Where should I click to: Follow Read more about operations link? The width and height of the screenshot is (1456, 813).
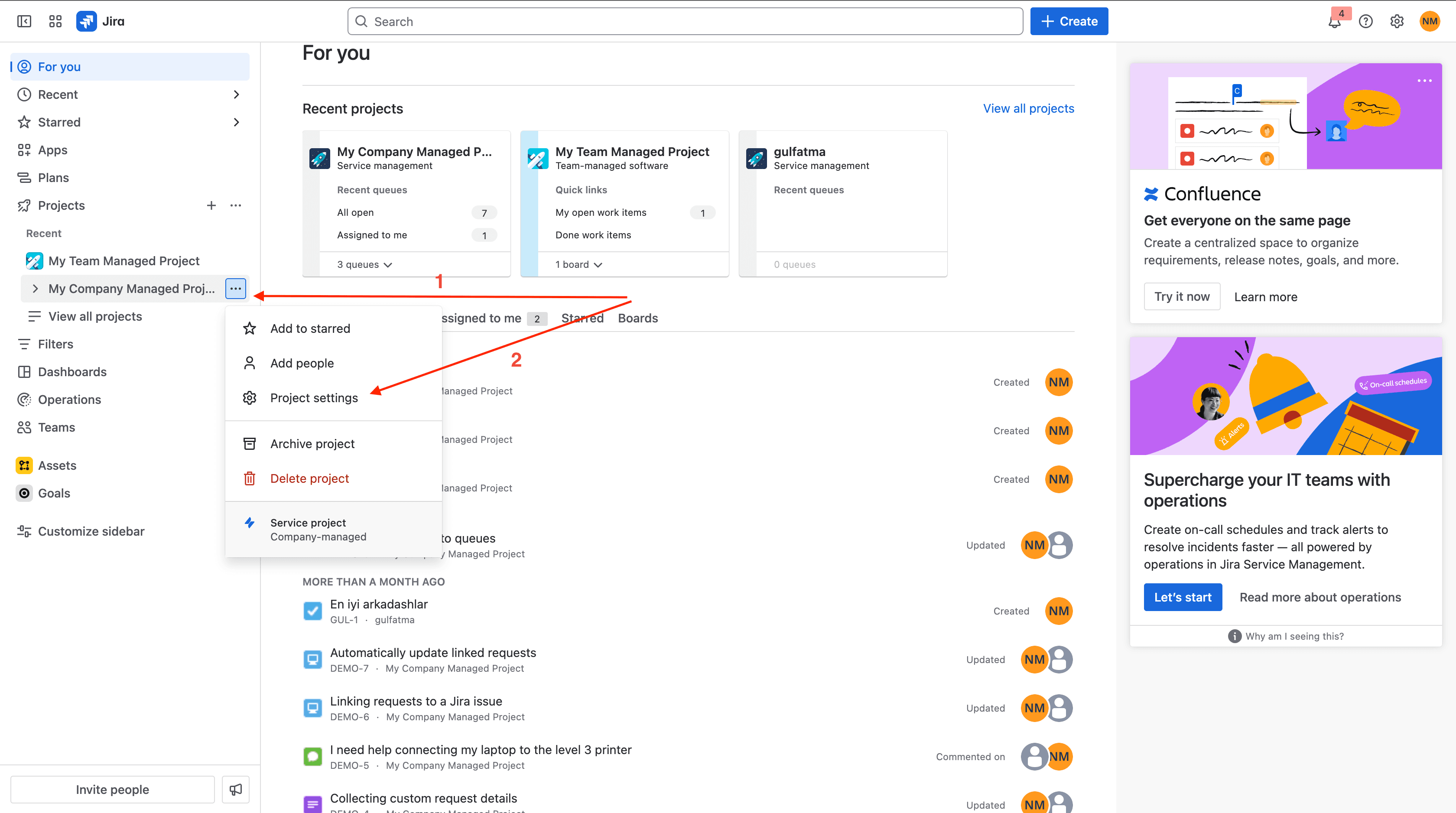click(1320, 597)
